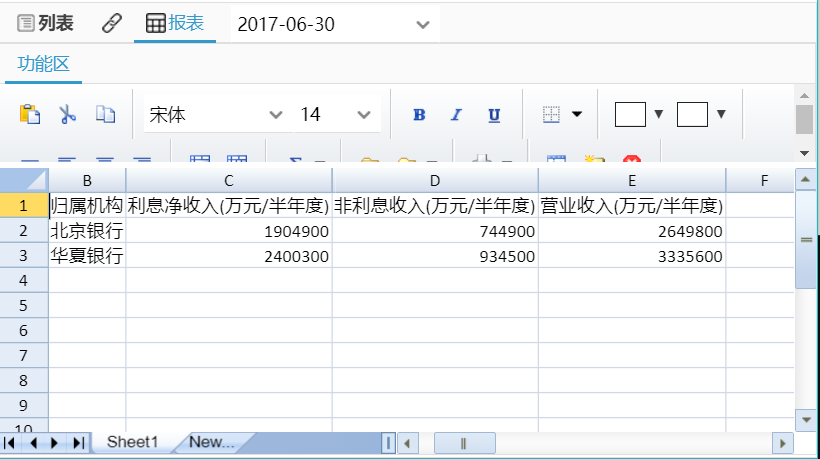The width and height of the screenshot is (820, 459).
Task: Select column D header
Action: pos(435,181)
